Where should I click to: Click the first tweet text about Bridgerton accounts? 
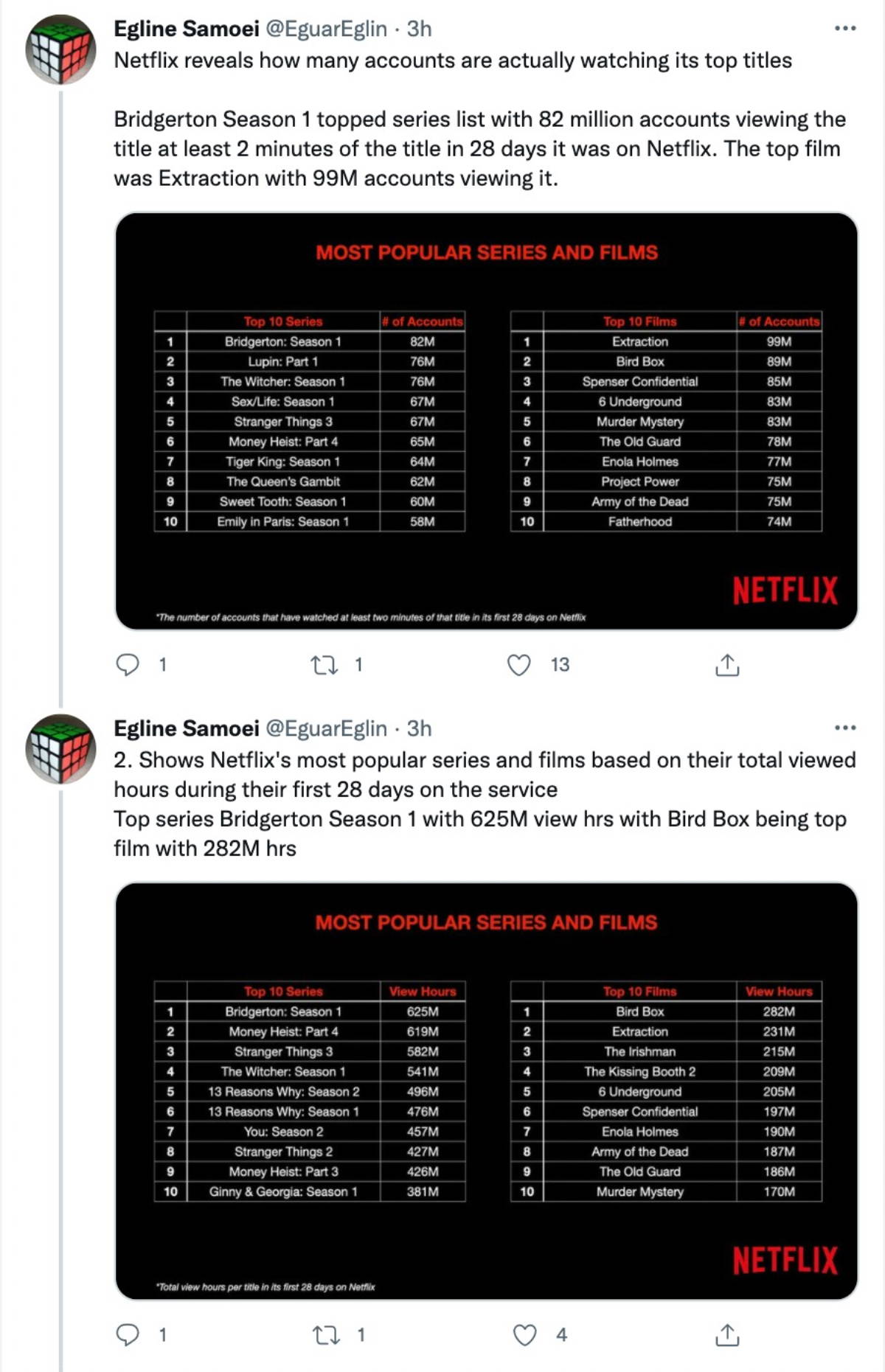(479, 148)
